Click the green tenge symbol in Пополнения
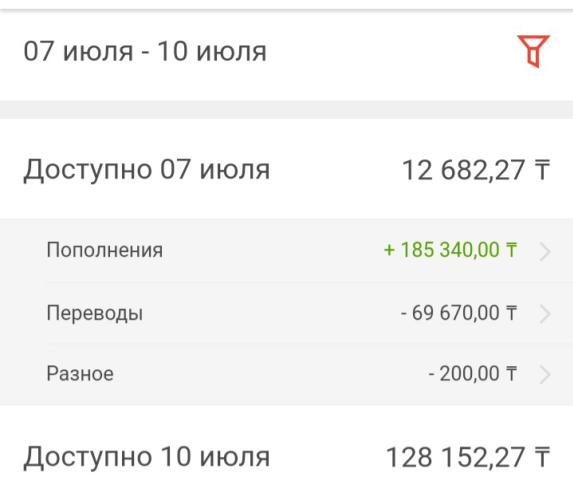Viewport: 573px width, 500px height. (512, 250)
